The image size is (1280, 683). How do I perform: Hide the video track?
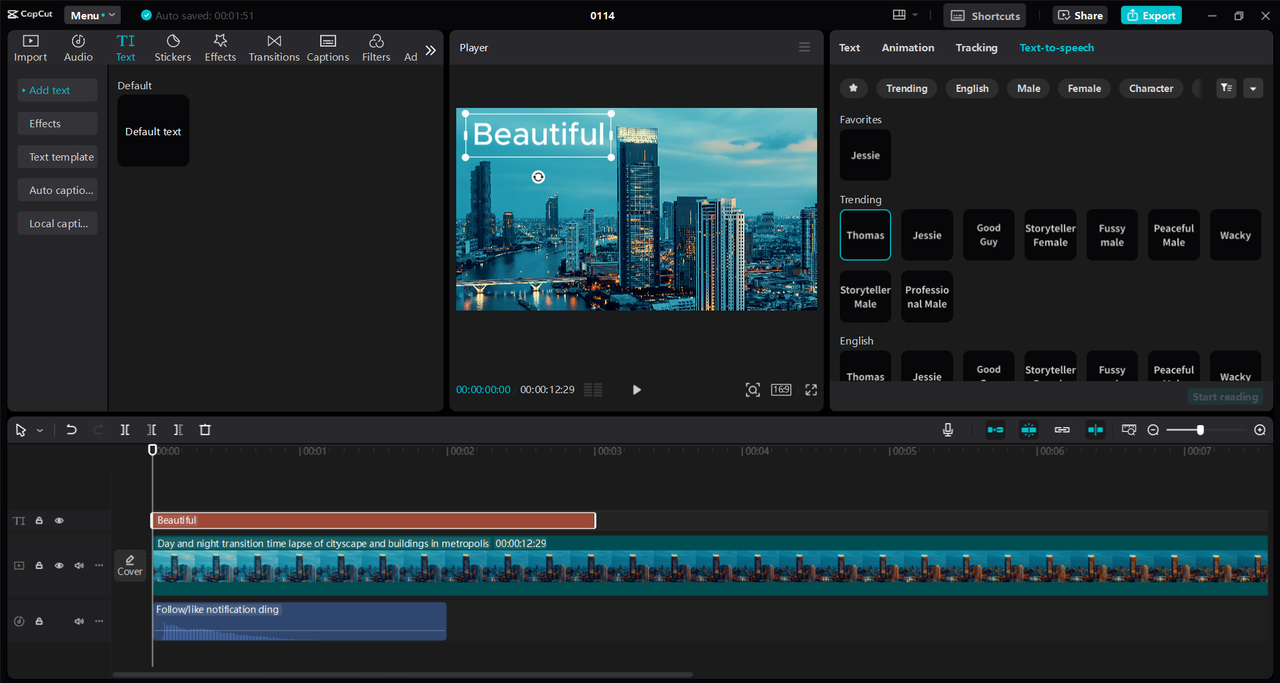(59, 566)
